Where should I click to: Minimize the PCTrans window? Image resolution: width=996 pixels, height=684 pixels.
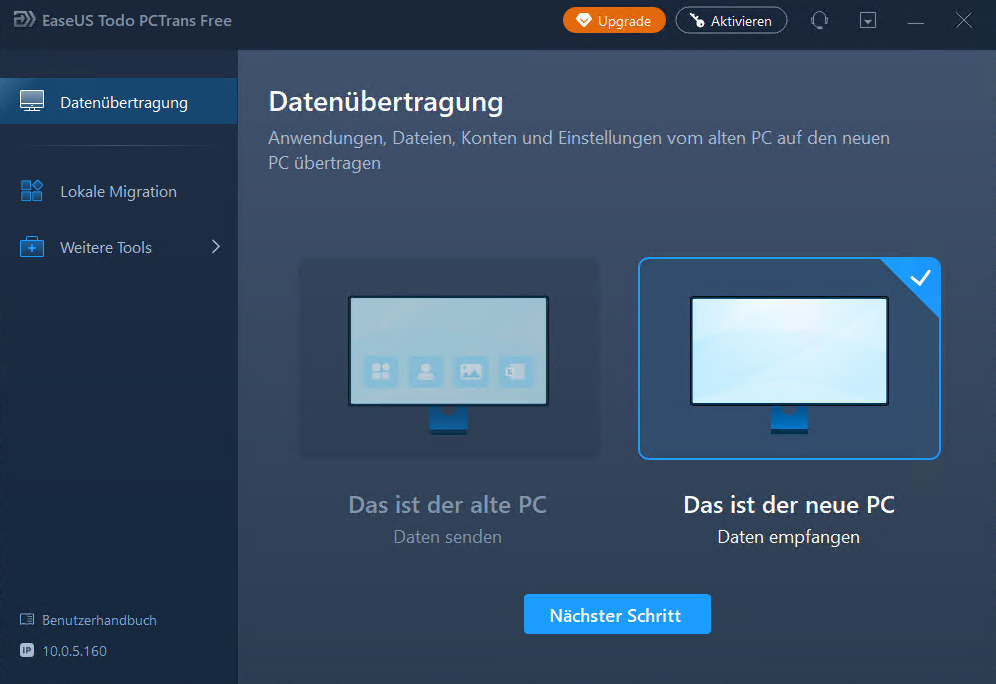[x=915, y=21]
